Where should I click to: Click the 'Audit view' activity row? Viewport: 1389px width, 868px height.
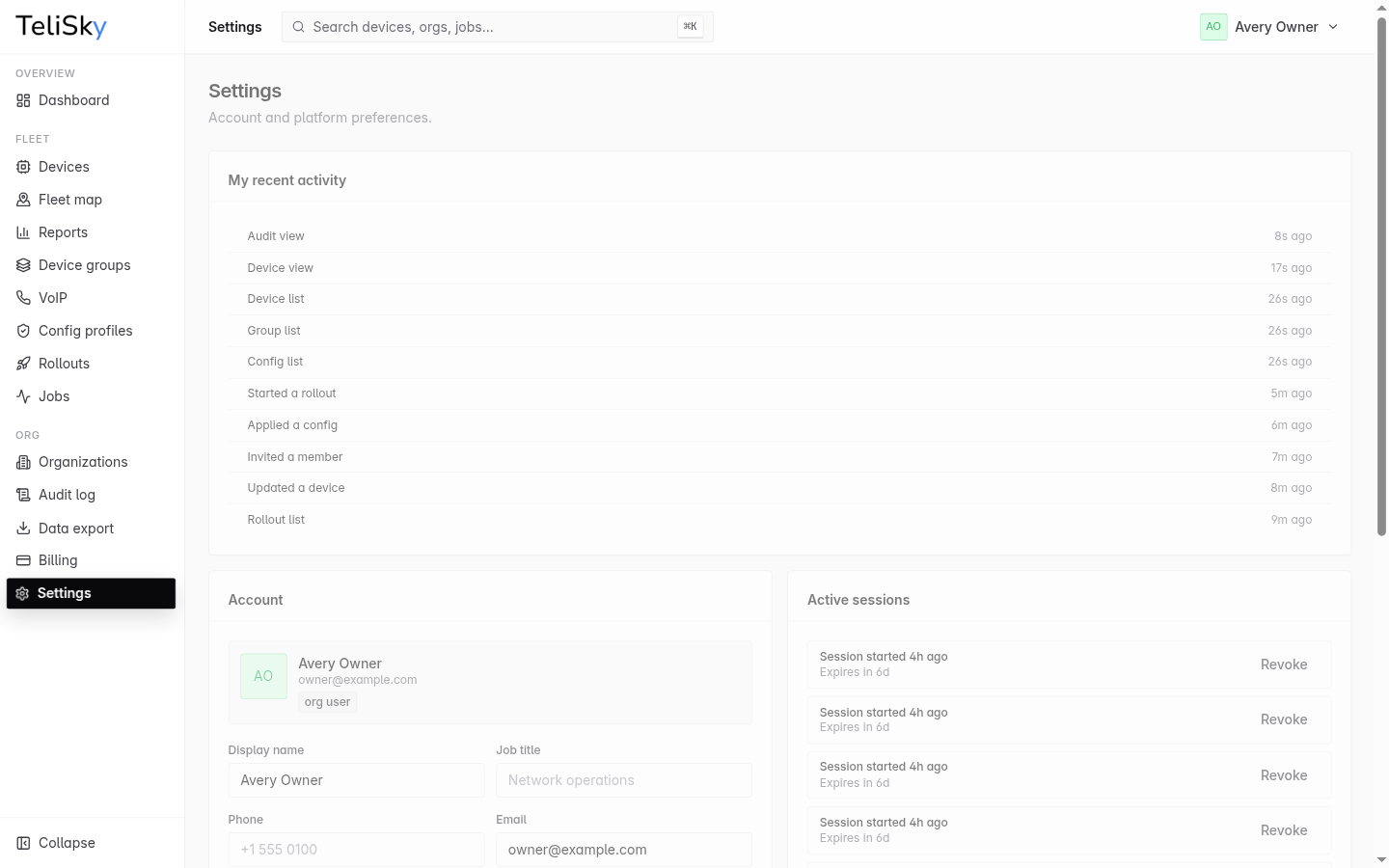pos(779,236)
